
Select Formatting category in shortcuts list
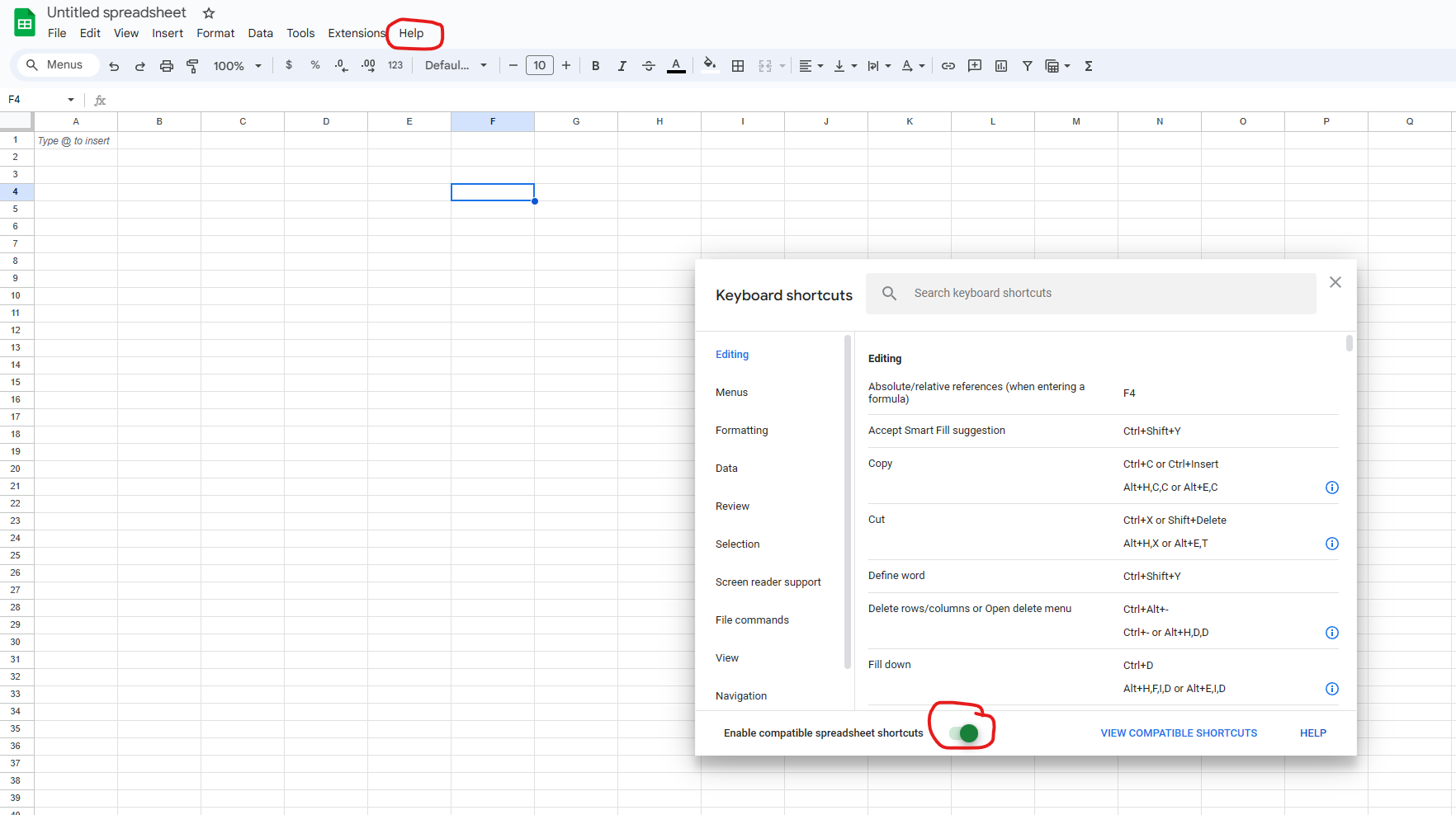(x=741, y=431)
